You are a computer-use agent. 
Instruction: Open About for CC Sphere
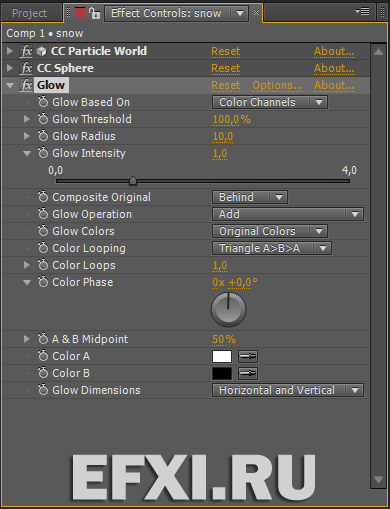[334, 68]
